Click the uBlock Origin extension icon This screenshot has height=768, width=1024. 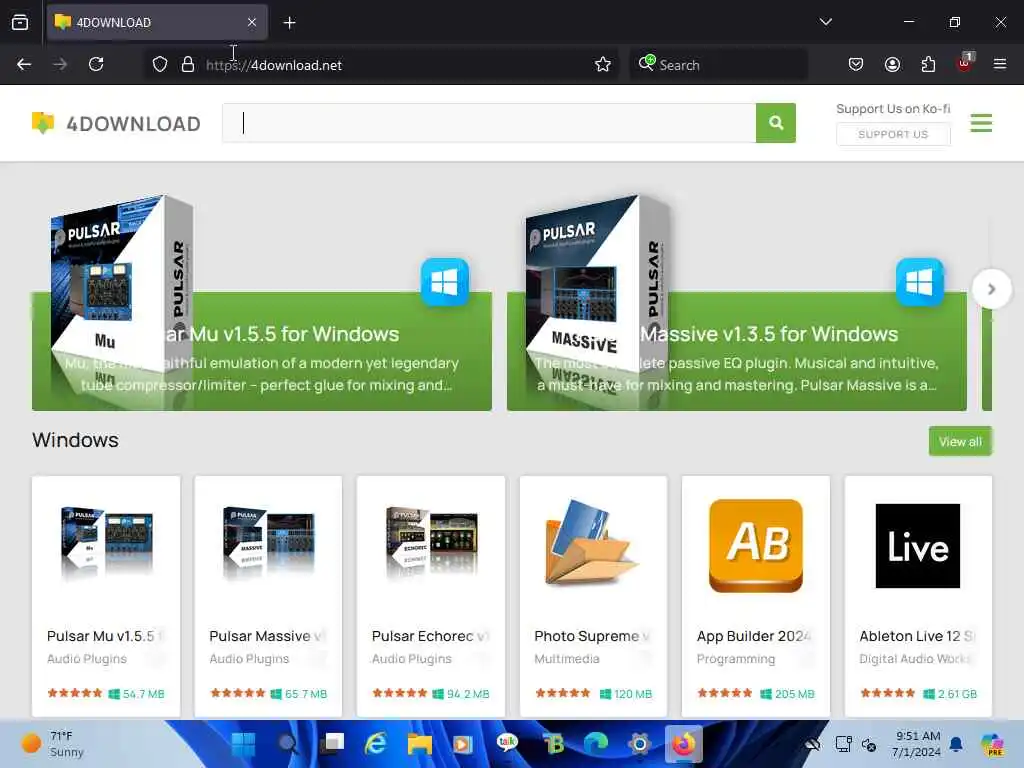(965, 63)
